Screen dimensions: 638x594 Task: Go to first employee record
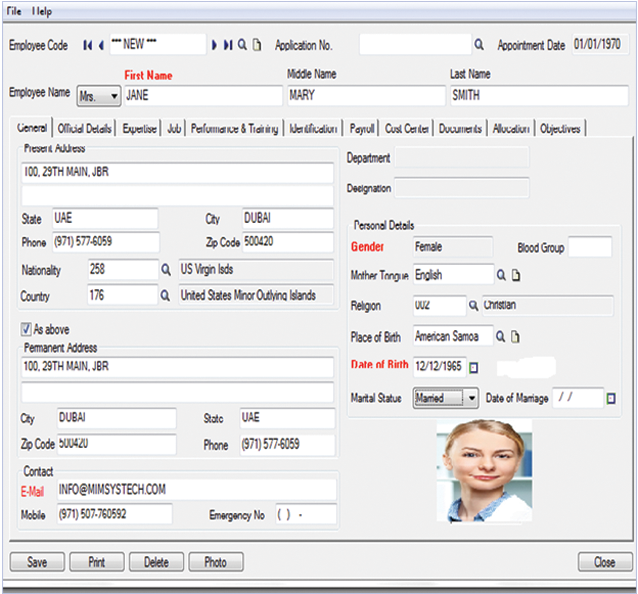click(87, 45)
